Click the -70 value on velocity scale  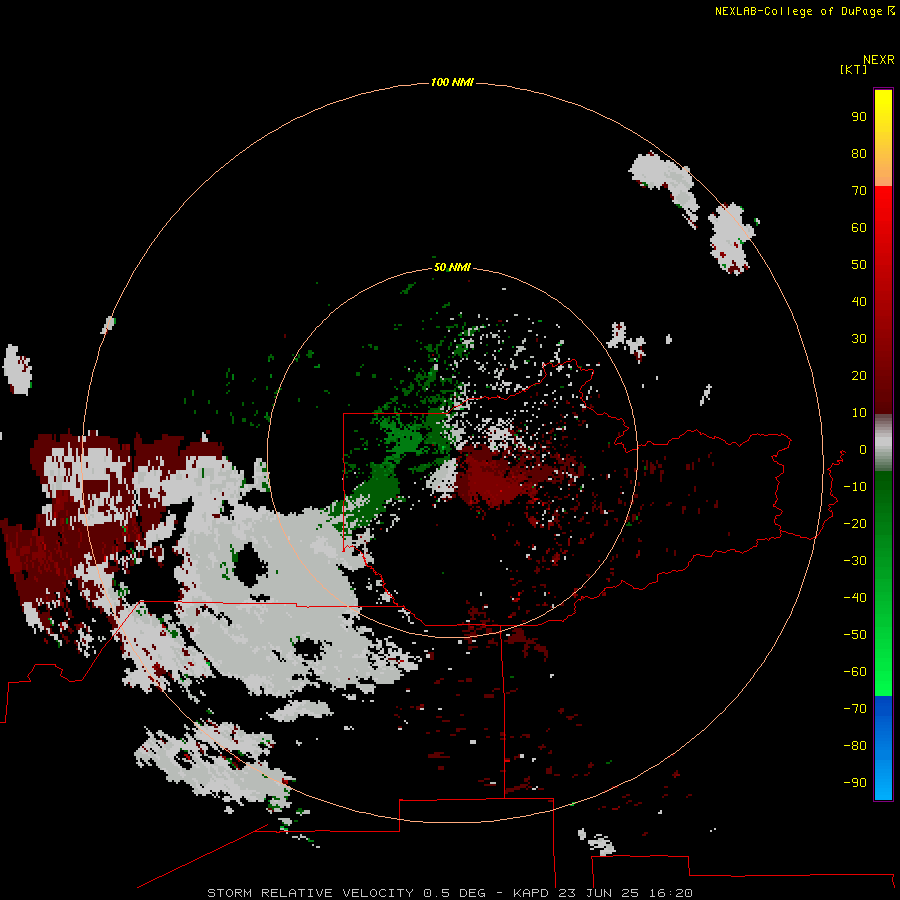click(855, 709)
